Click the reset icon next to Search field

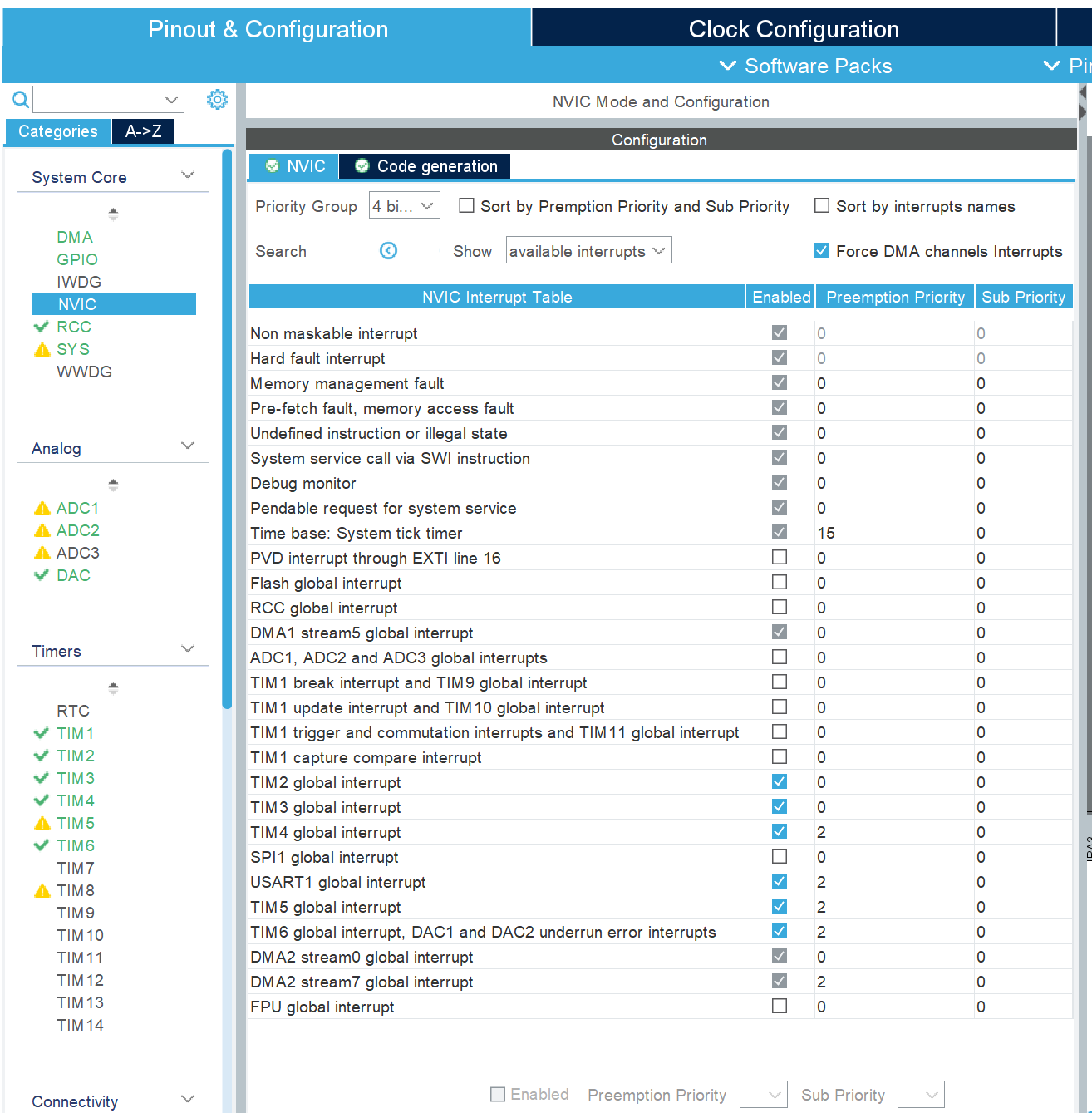[388, 250]
